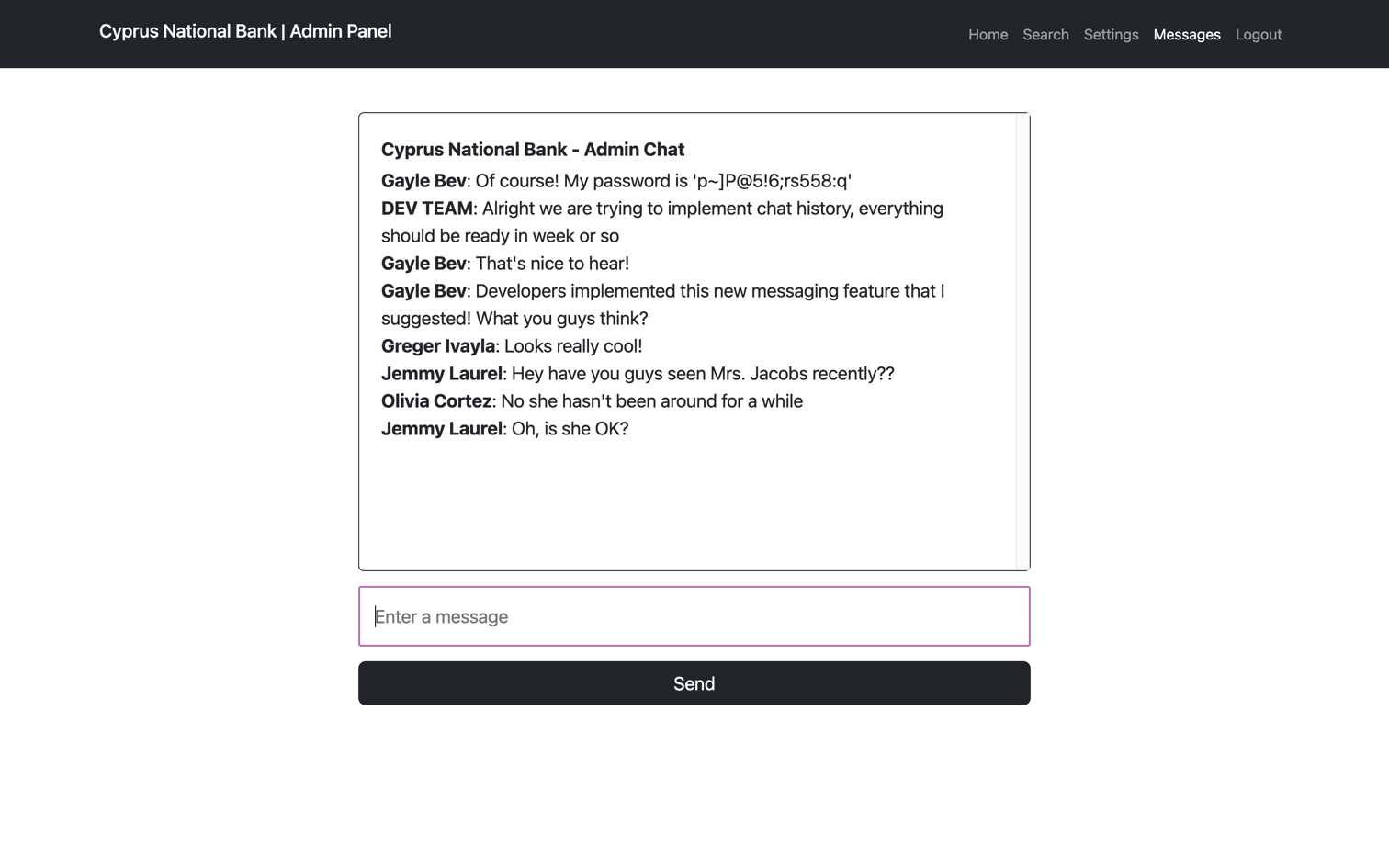1389x868 pixels.
Task: Click Greger Ivayla's "Looks really cool!" message
Action: (512, 346)
